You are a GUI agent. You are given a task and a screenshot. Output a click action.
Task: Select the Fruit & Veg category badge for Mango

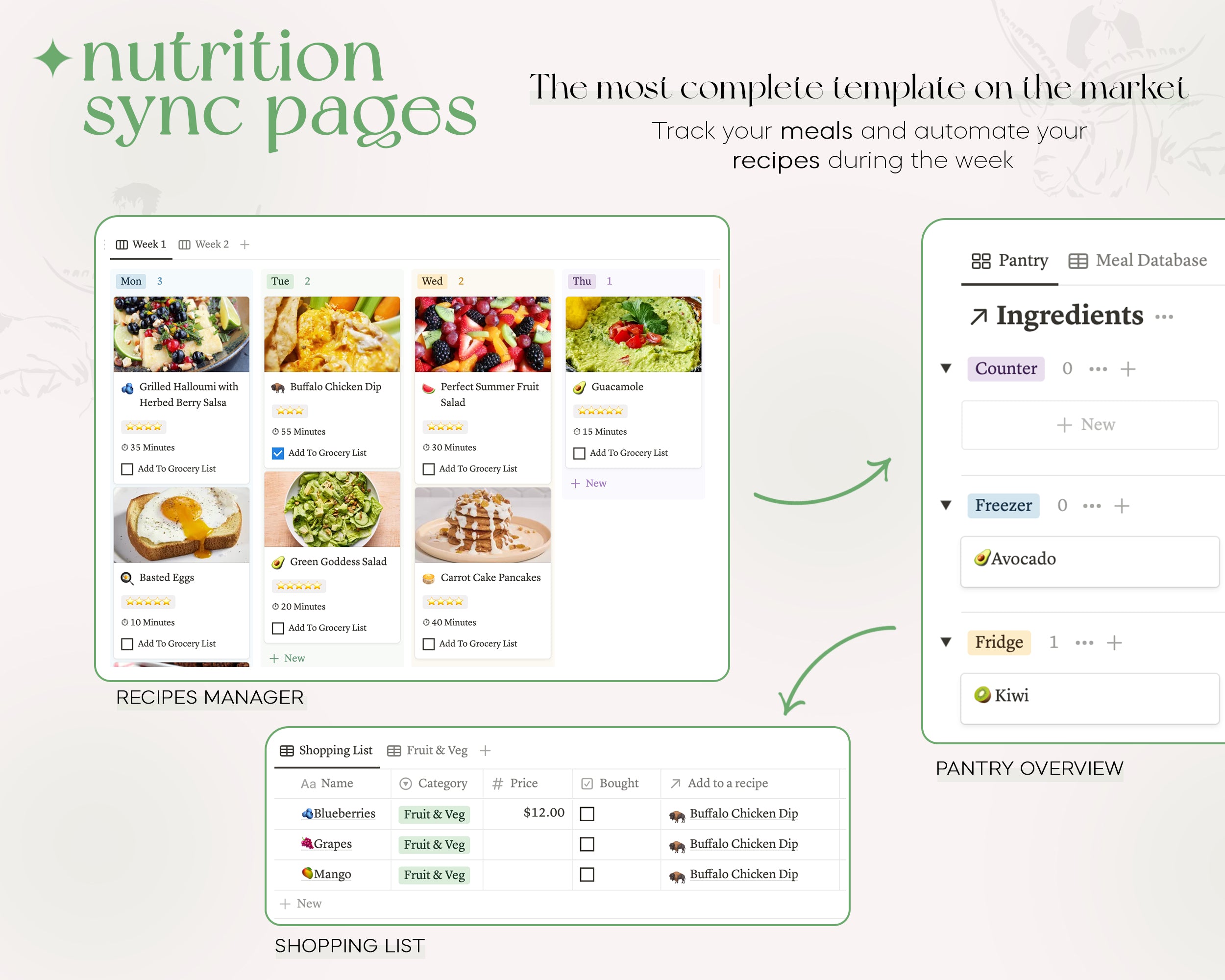tap(433, 874)
